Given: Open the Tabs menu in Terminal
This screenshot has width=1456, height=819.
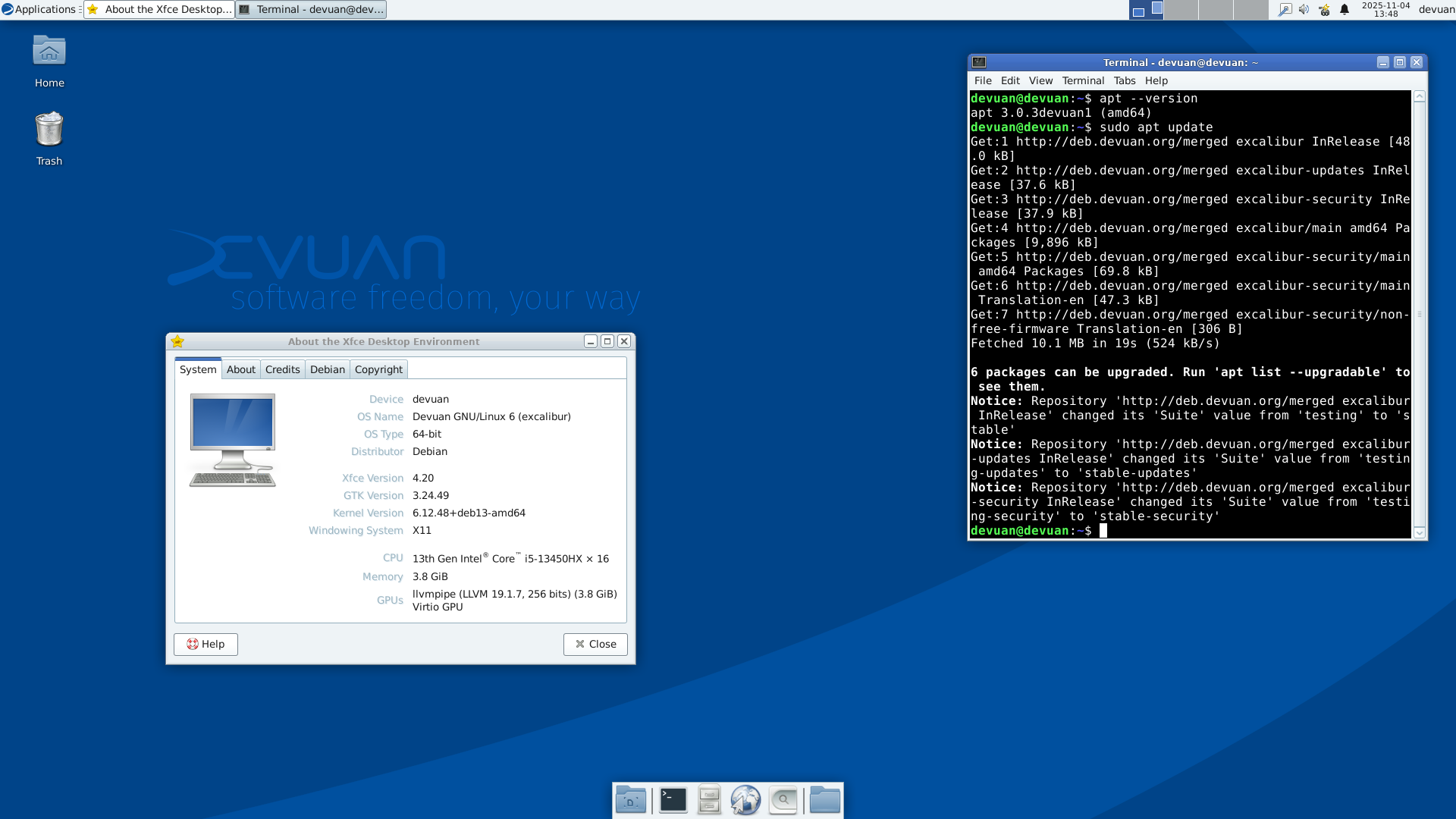Looking at the screenshot, I should 1125,80.
